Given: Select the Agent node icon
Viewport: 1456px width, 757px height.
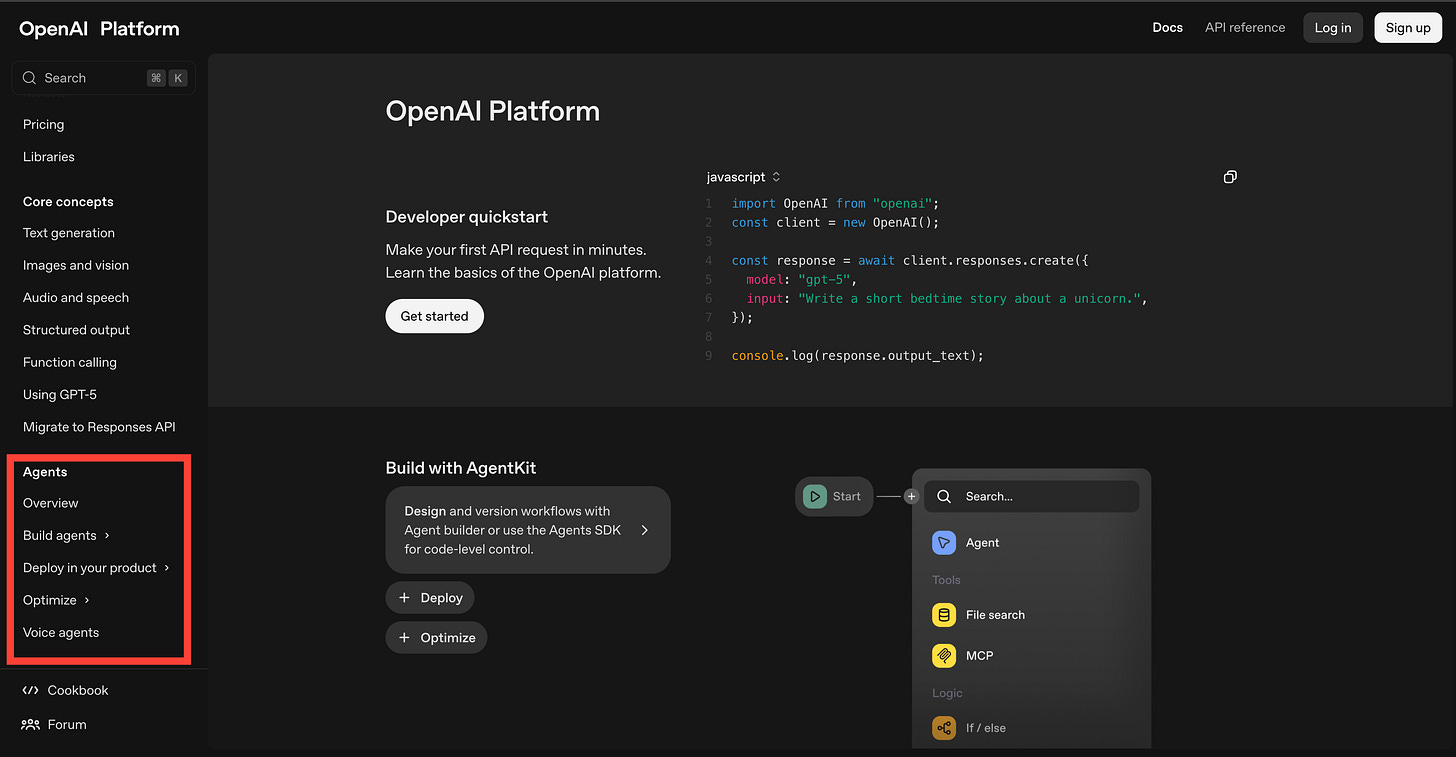Looking at the screenshot, I should (944, 542).
